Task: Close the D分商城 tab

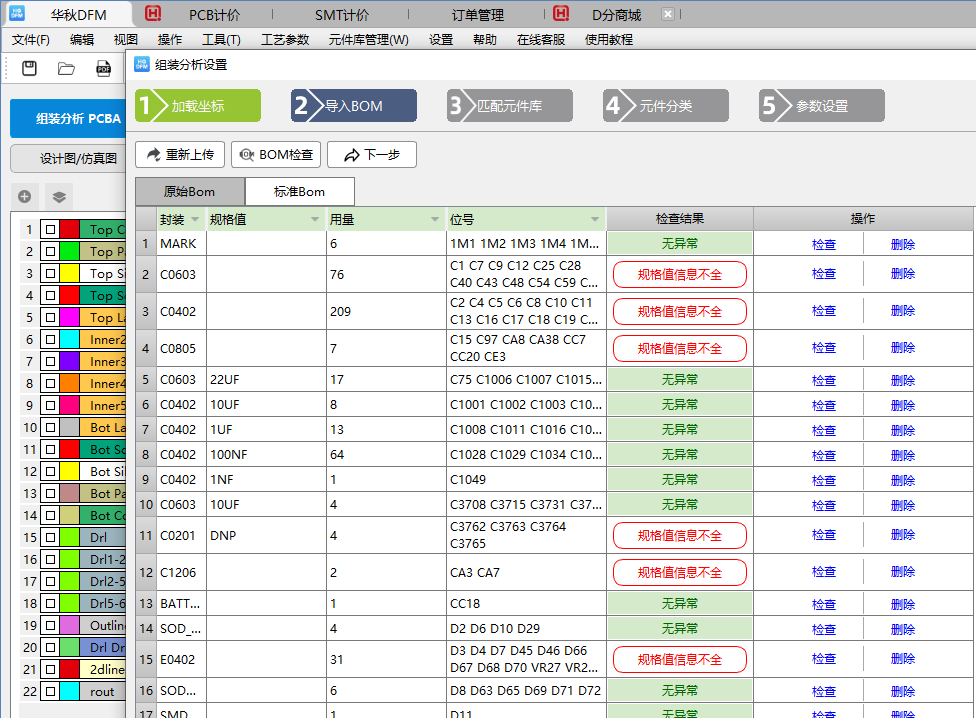Action: tap(667, 14)
